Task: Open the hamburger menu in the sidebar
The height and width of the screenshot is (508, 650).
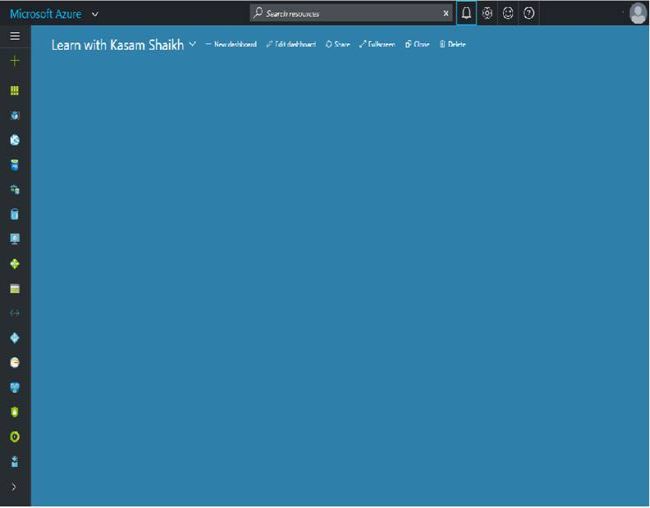Action: [15, 36]
